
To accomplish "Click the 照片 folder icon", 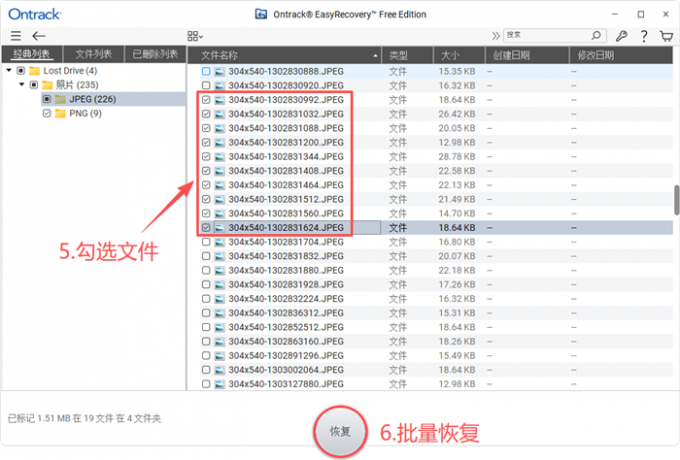I will pyautogui.click(x=48, y=85).
